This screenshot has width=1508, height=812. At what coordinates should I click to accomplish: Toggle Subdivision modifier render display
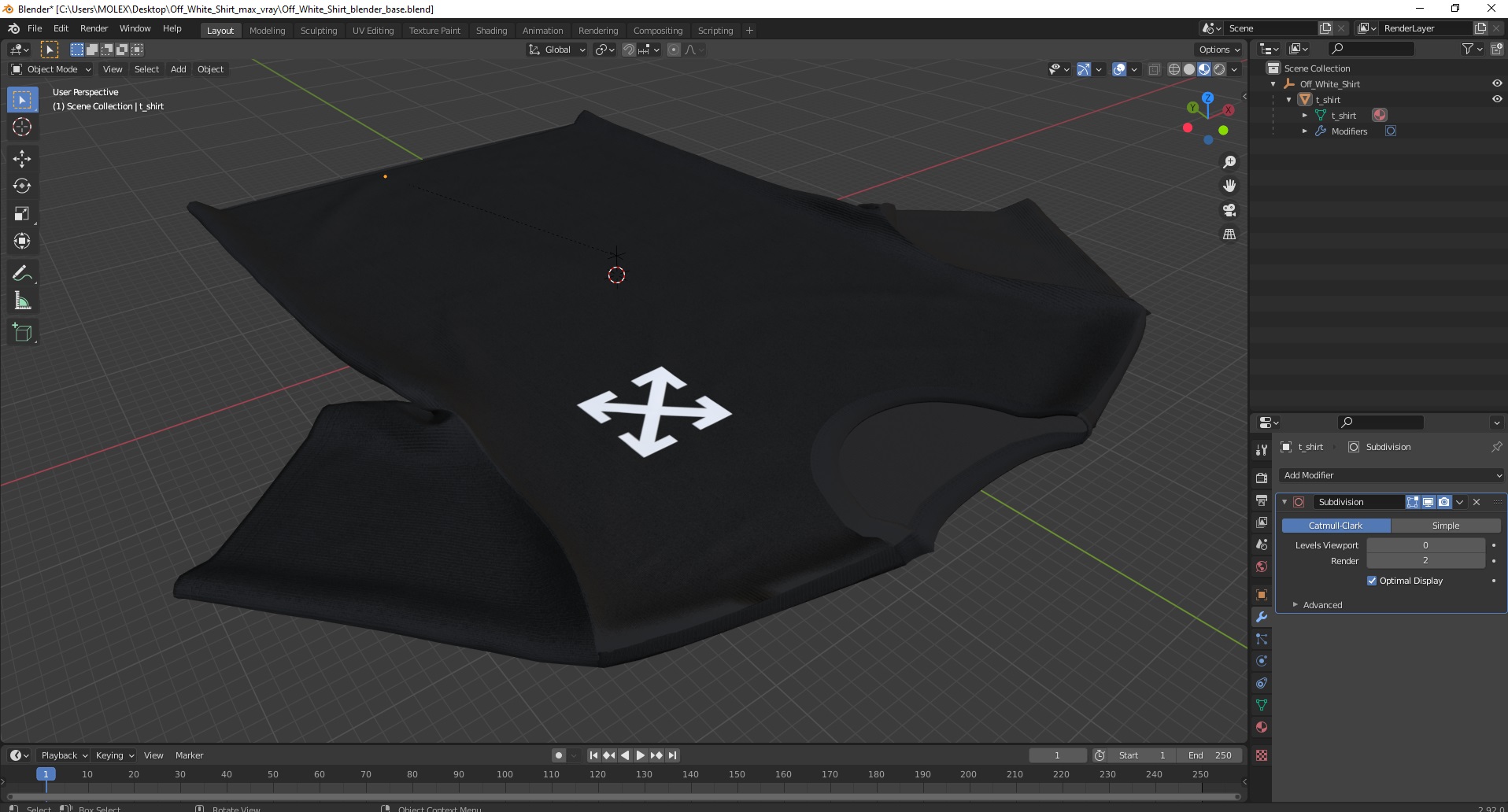[x=1444, y=502]
